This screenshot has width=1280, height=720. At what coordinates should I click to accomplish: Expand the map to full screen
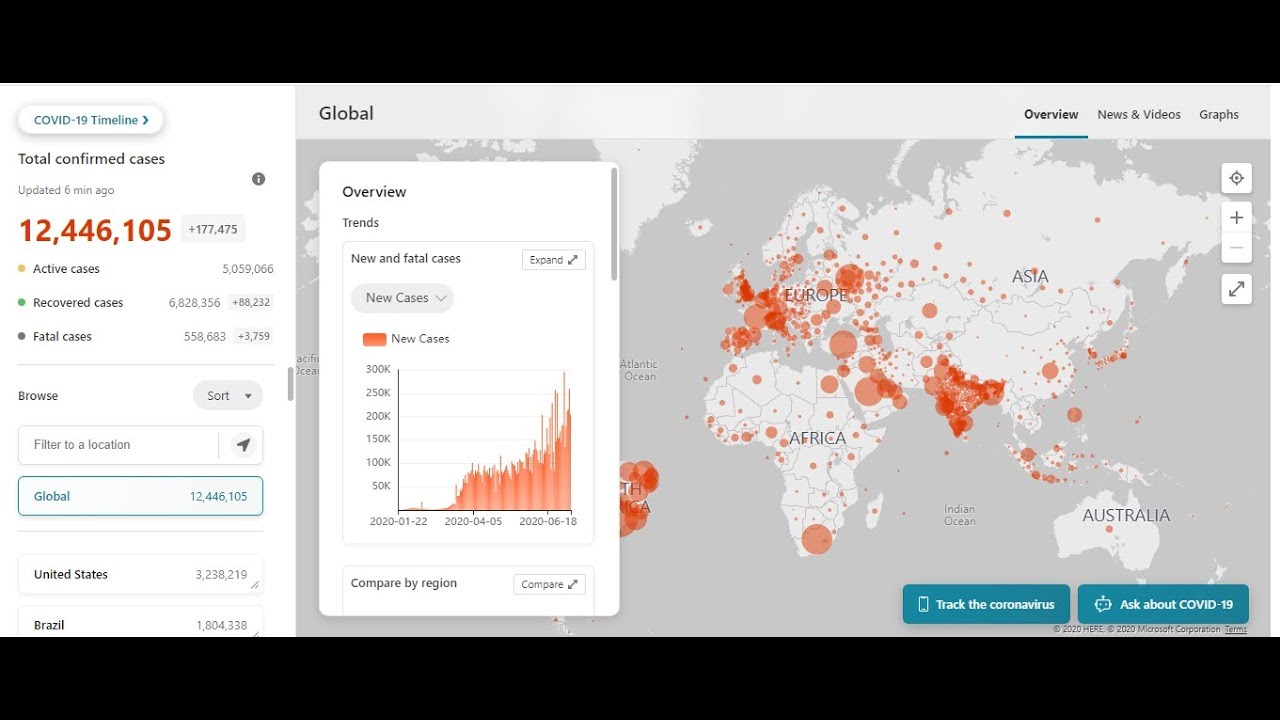click(x=1237, y=289)
